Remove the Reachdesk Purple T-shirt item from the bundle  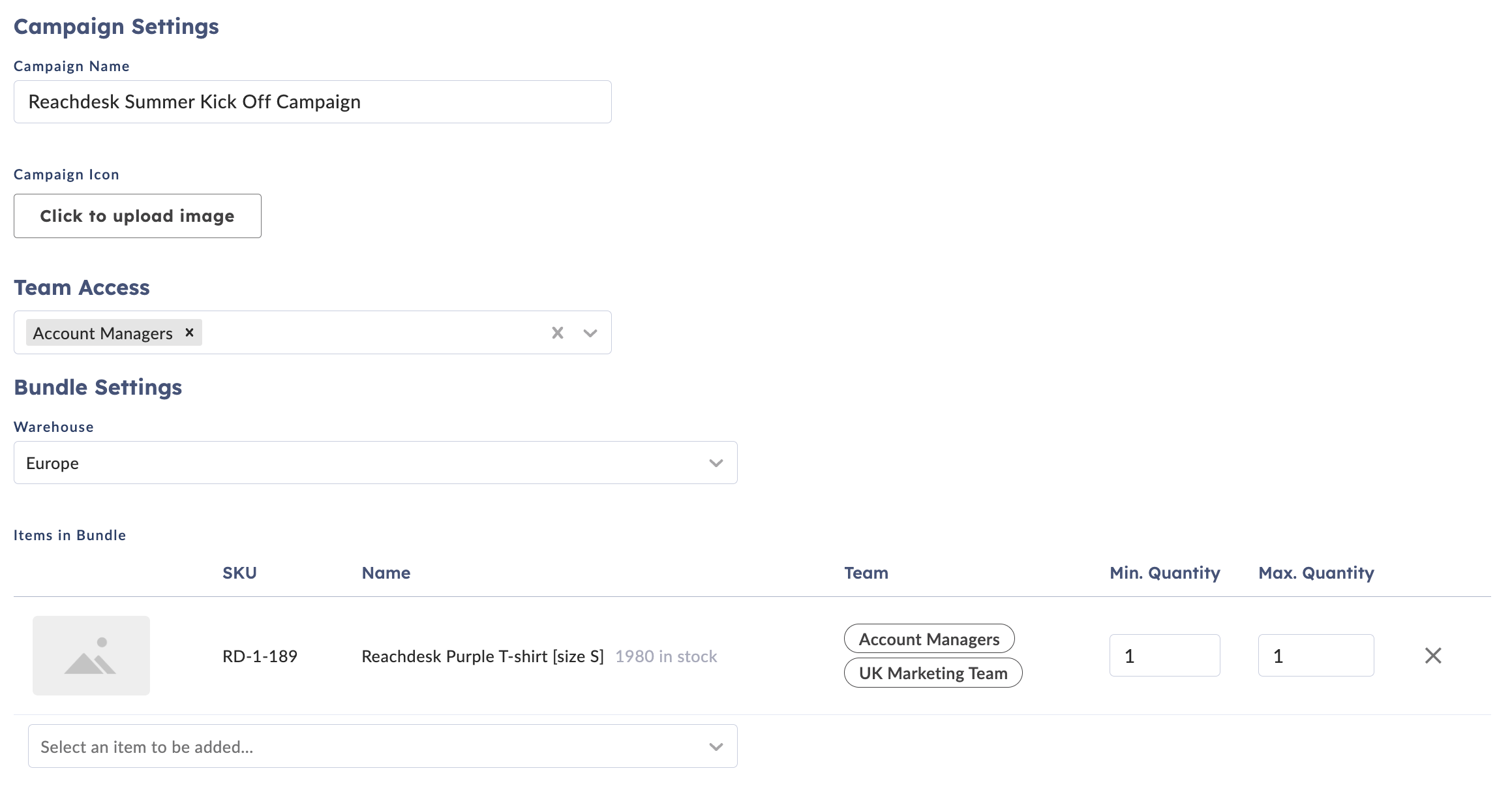(x=1433, y=655)
